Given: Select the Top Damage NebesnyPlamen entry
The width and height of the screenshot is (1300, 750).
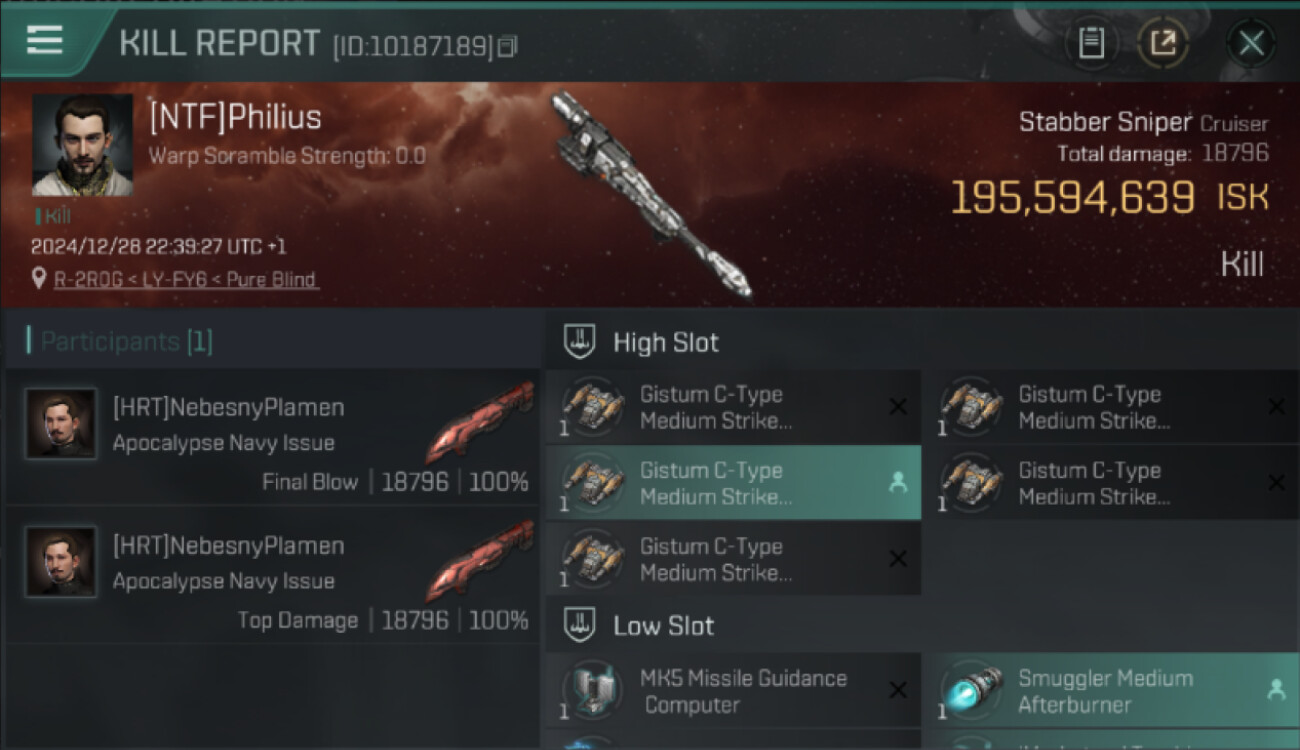Looking at the screenshot, I should [272, 575].
